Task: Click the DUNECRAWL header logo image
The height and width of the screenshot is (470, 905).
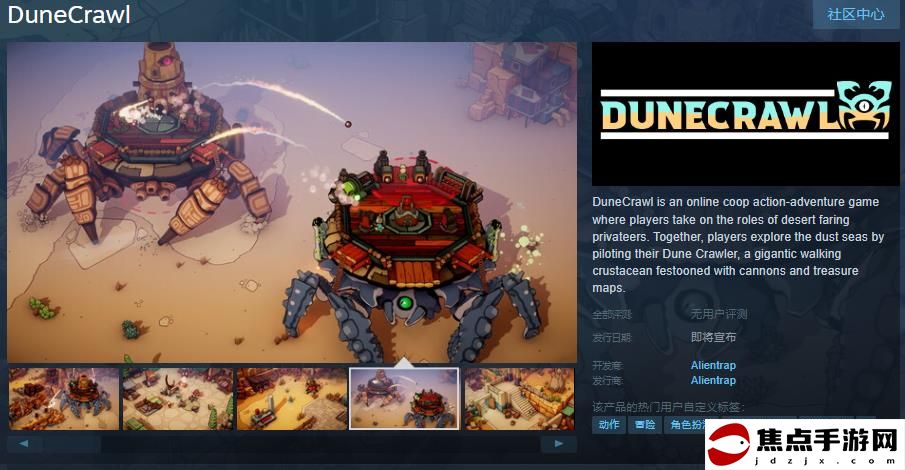Action: (x=746, y=114)
